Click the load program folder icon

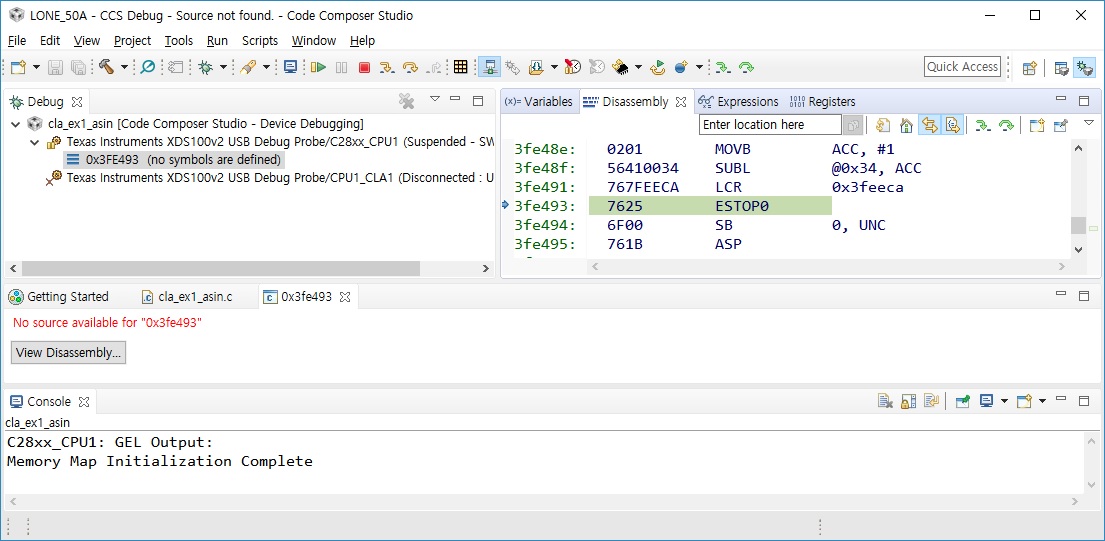point(536,67)
